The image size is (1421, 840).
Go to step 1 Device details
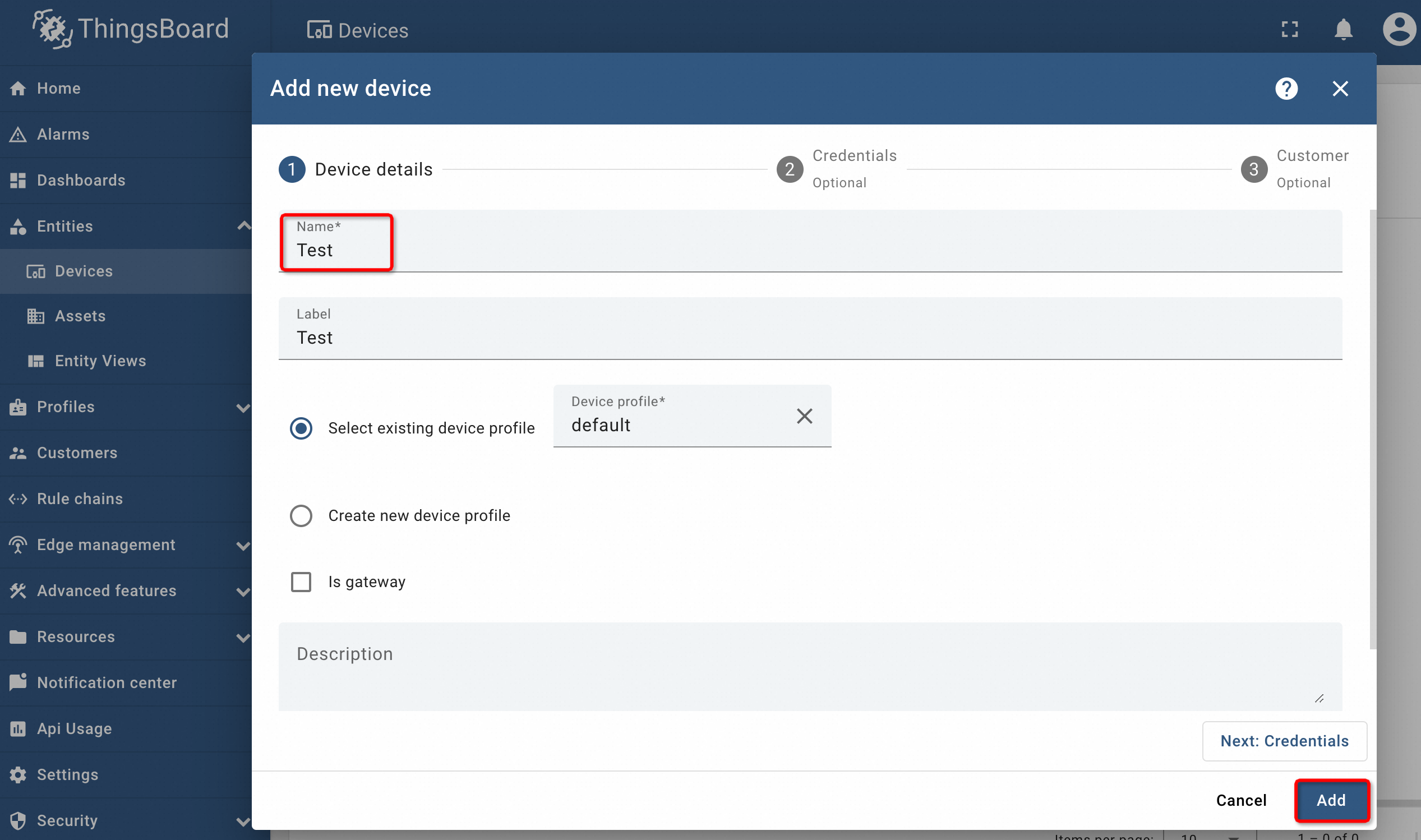tap(356, 169)
